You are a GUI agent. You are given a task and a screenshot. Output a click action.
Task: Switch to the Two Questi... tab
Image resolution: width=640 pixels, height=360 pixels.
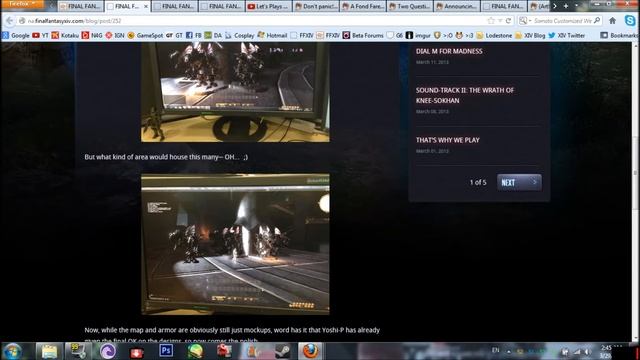click(x=410, y=7)
